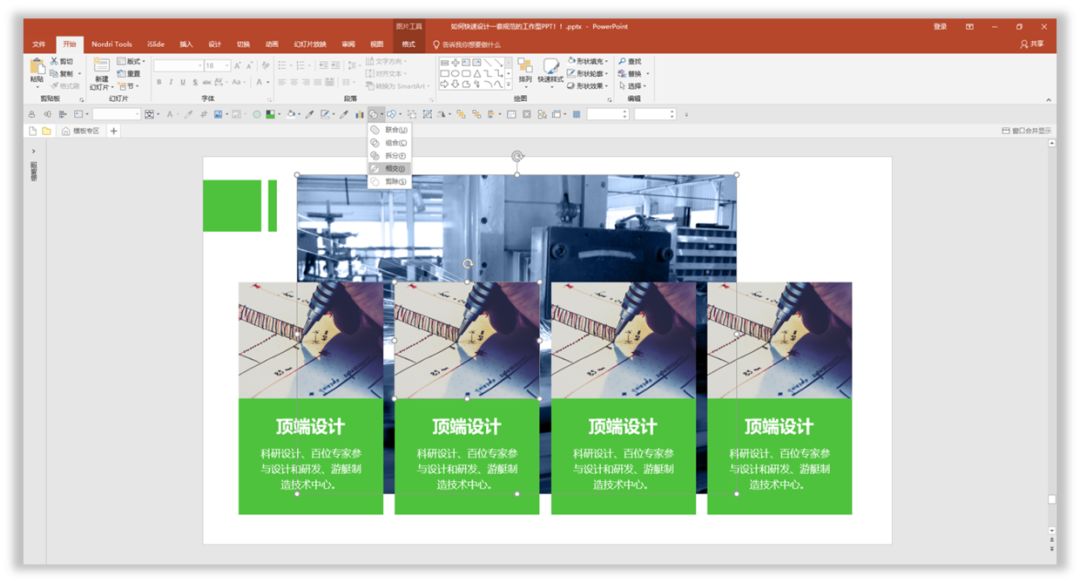Click the Find (查找) magnifier icon
The width and height of the screenshot is (1080, 583).
pos(623,61)
